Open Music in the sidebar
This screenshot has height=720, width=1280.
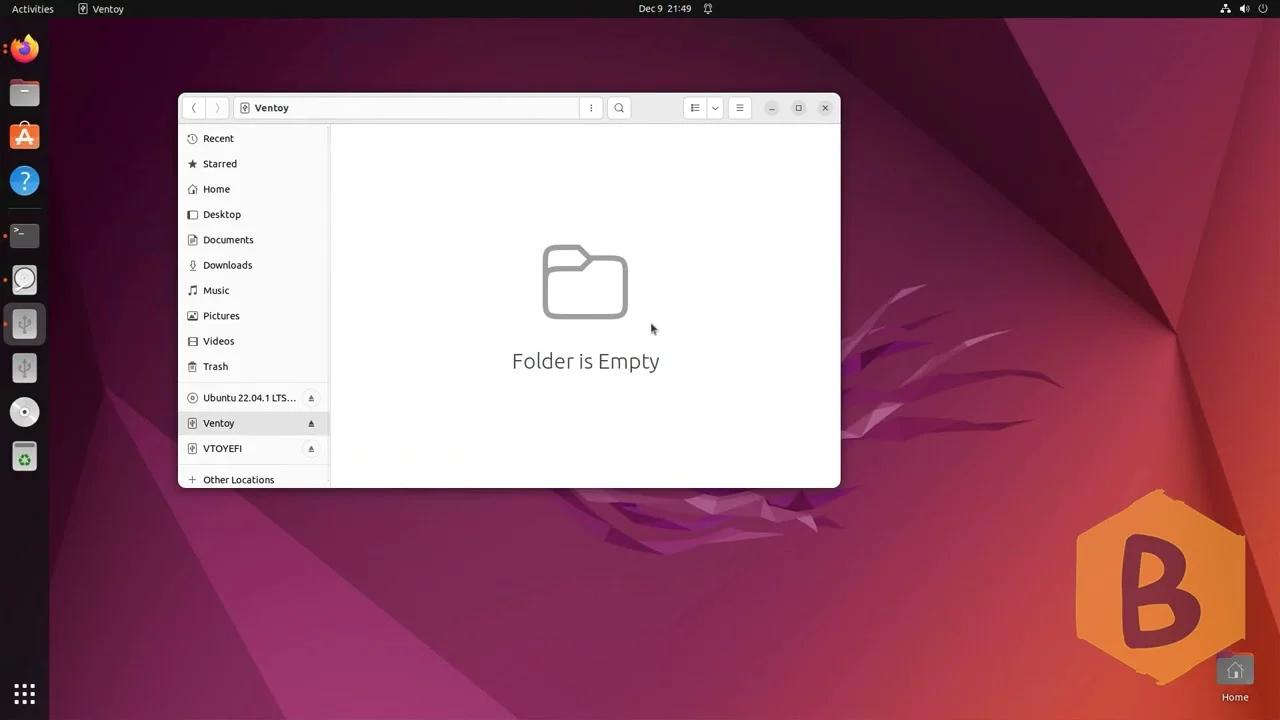[254, 291]
